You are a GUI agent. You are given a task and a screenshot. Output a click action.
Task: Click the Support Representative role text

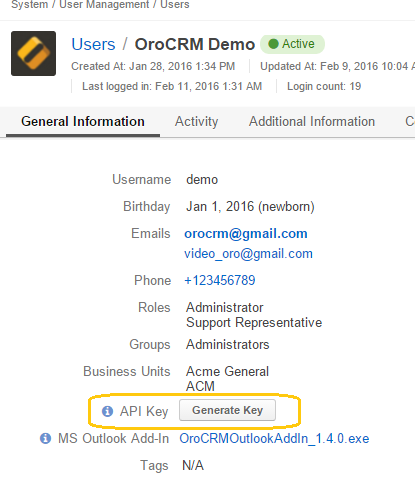(x=254, y=323)
